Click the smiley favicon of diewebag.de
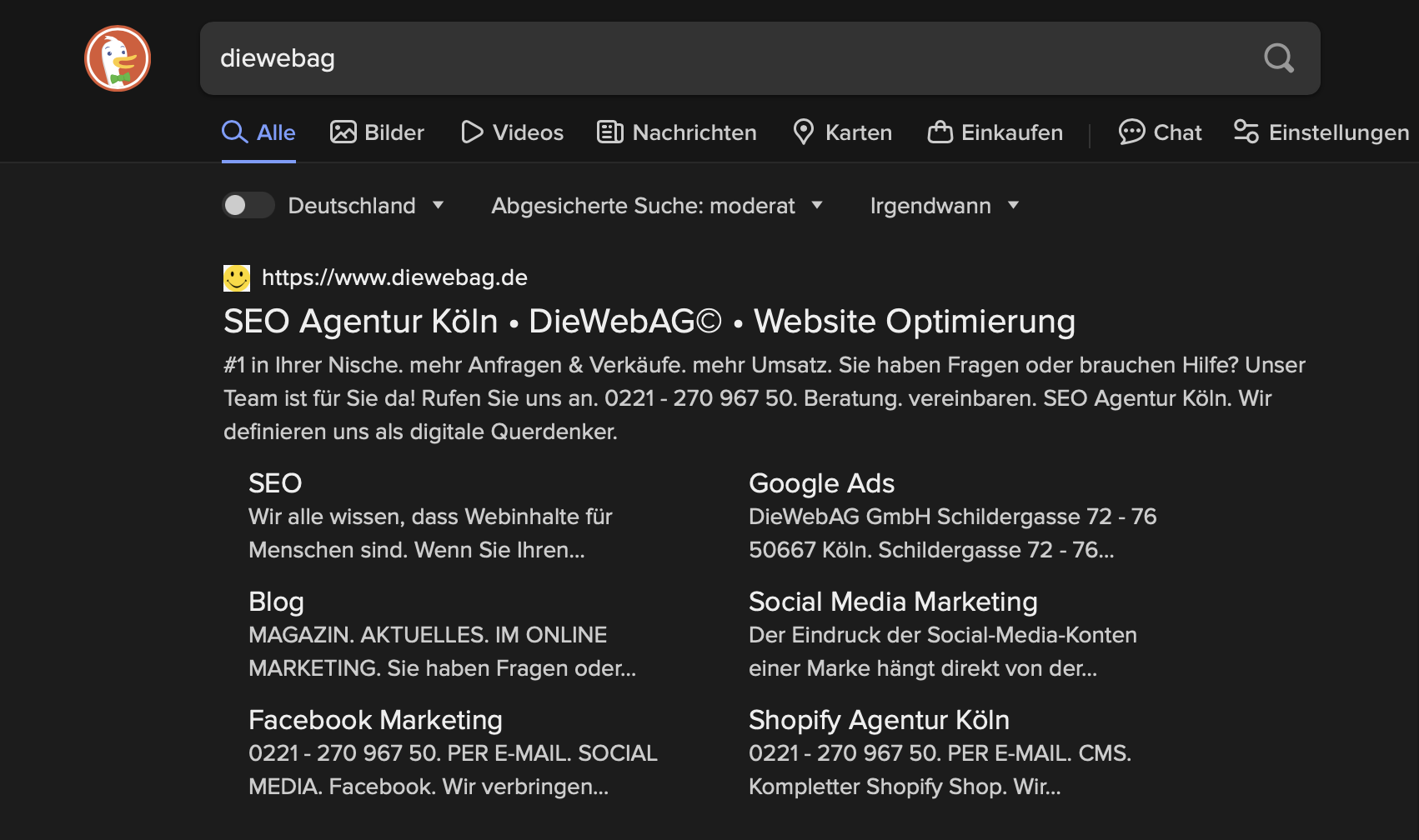Image resolution: width=1419 pixels, height=840 pixels. pyautogui.click(x=237, y=277)
